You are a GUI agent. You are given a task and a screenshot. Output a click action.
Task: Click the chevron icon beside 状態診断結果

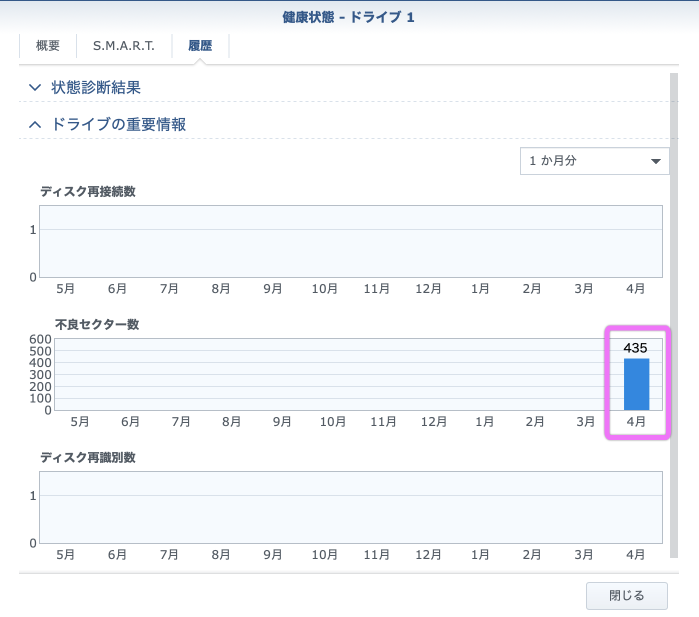coord(35,88)
